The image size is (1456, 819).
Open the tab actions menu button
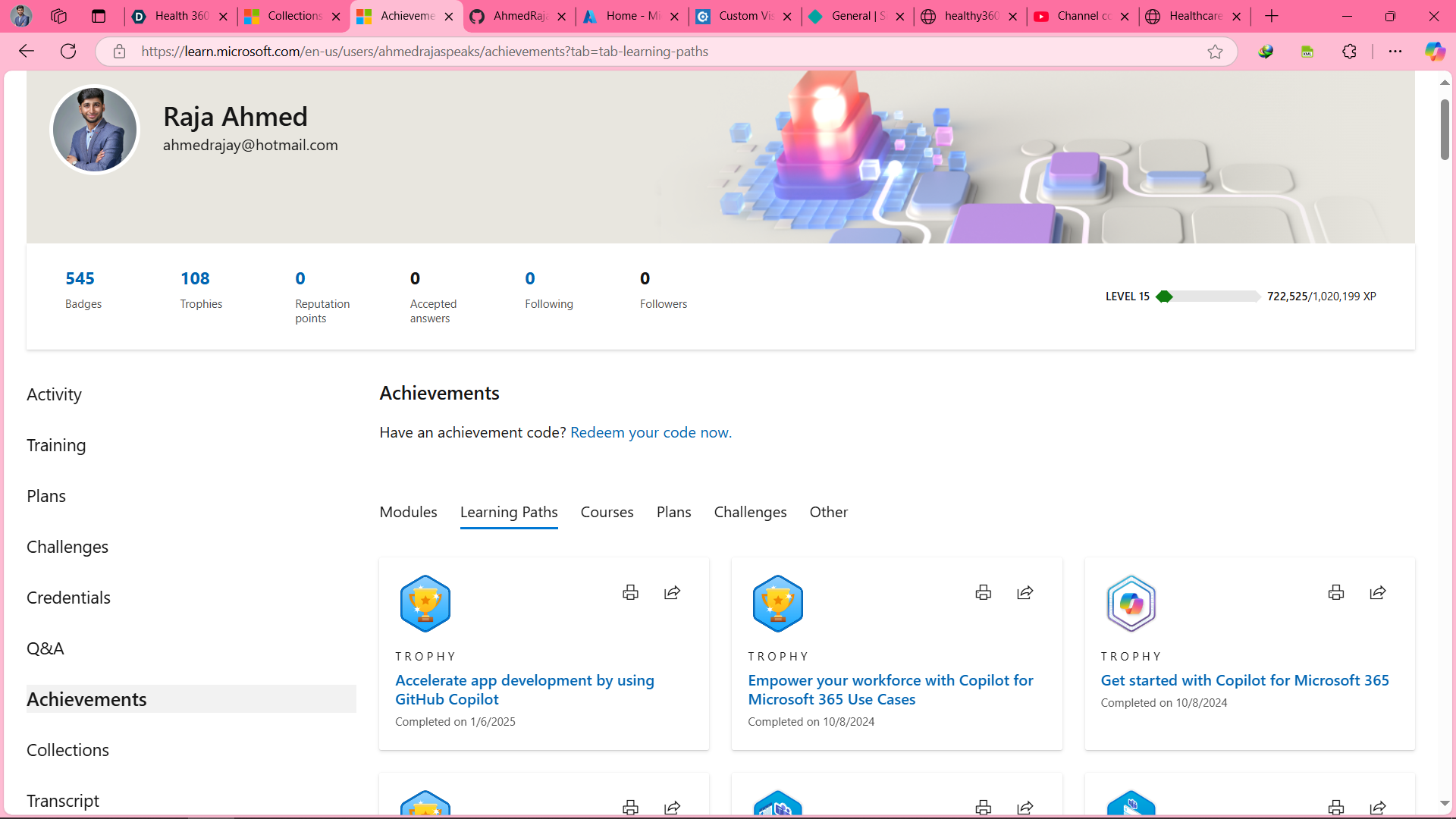(99, 16)
